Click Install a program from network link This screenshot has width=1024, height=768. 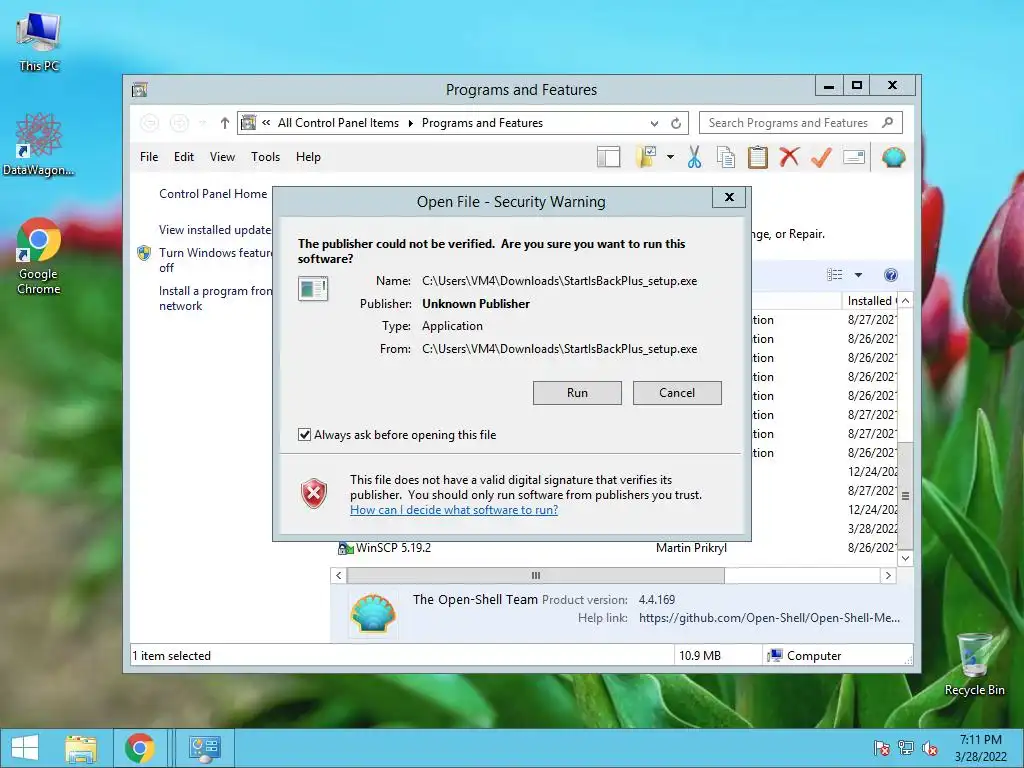215,298
